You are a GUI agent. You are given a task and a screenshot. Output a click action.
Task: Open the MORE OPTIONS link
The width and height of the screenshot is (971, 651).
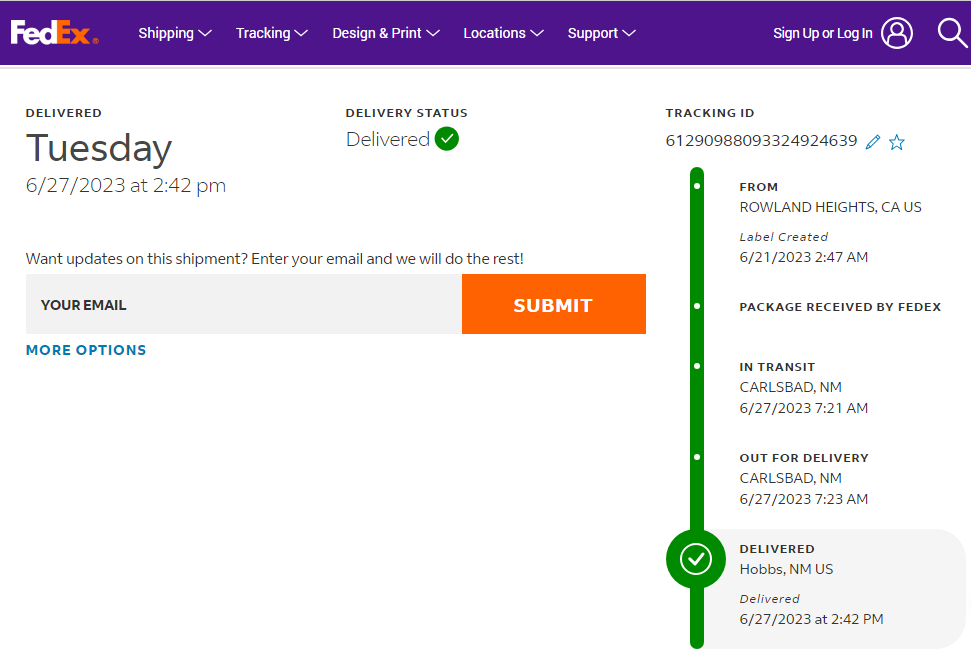click(x=86, y=350)
